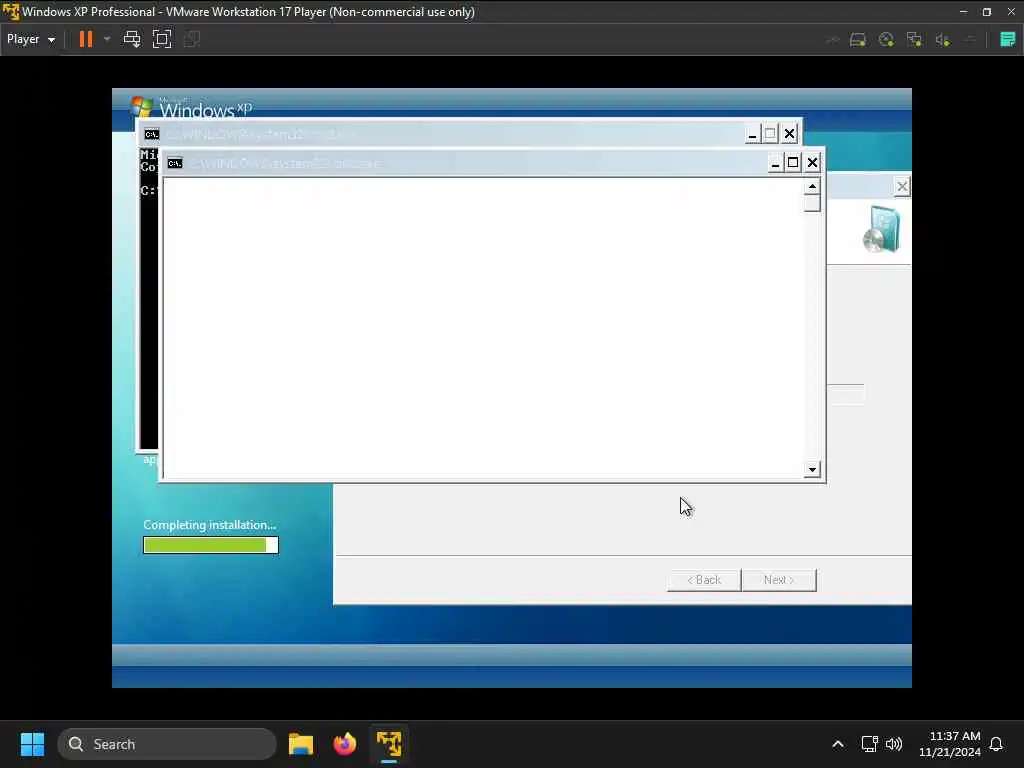Click the VMware Player title bar icon
Viewport: 1024px width, 768px height.
point(10,11)
